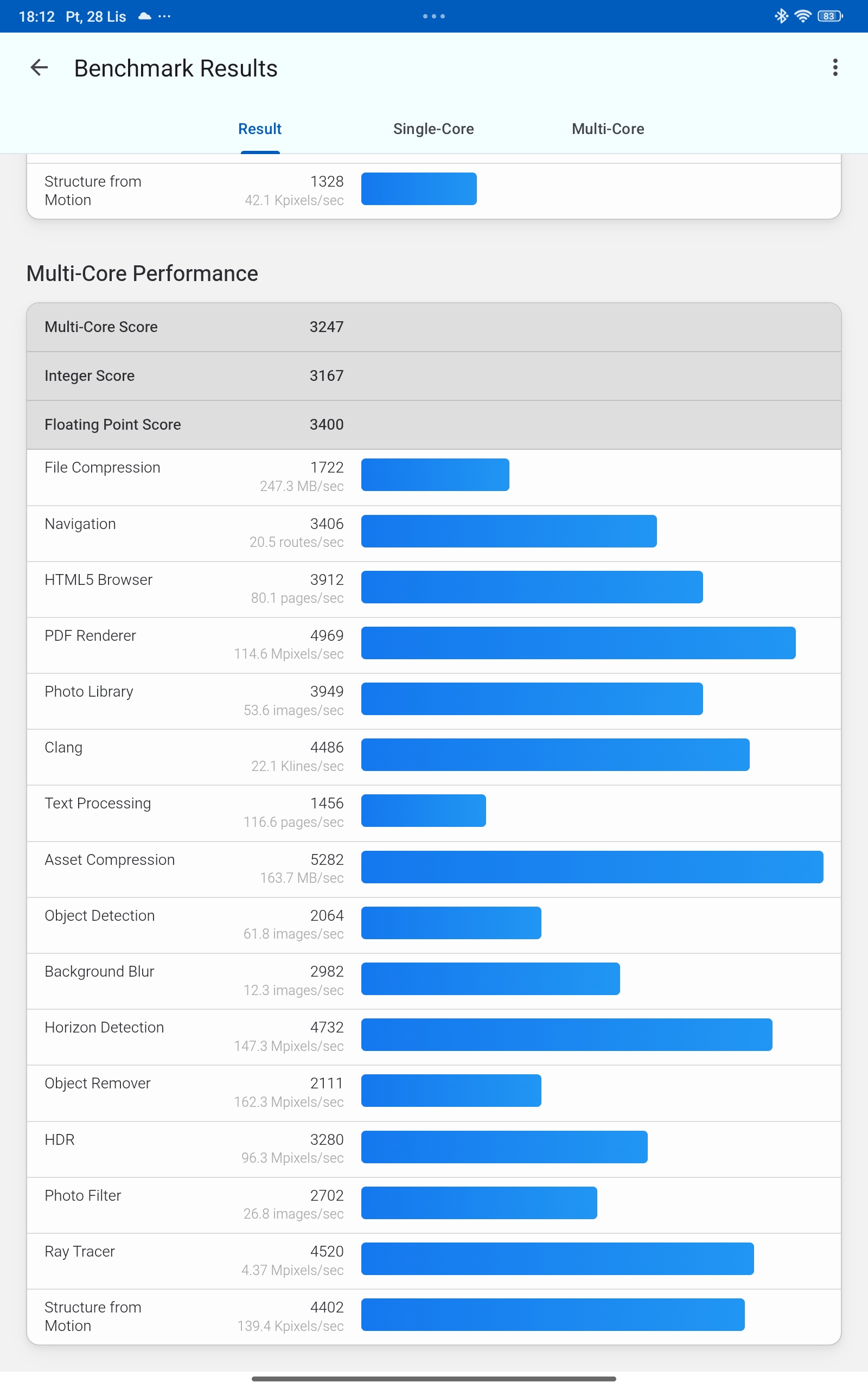Tap the HTML5 Browser benchmark label

[x=99, y=579]
